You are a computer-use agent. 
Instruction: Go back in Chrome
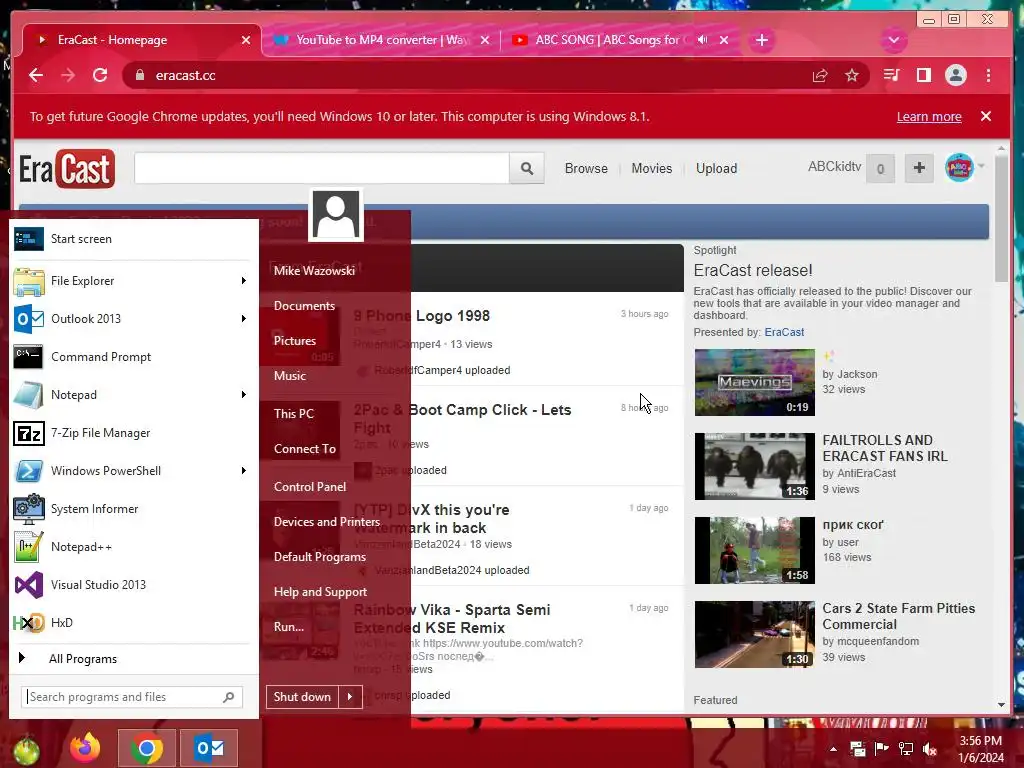[36, 75]
